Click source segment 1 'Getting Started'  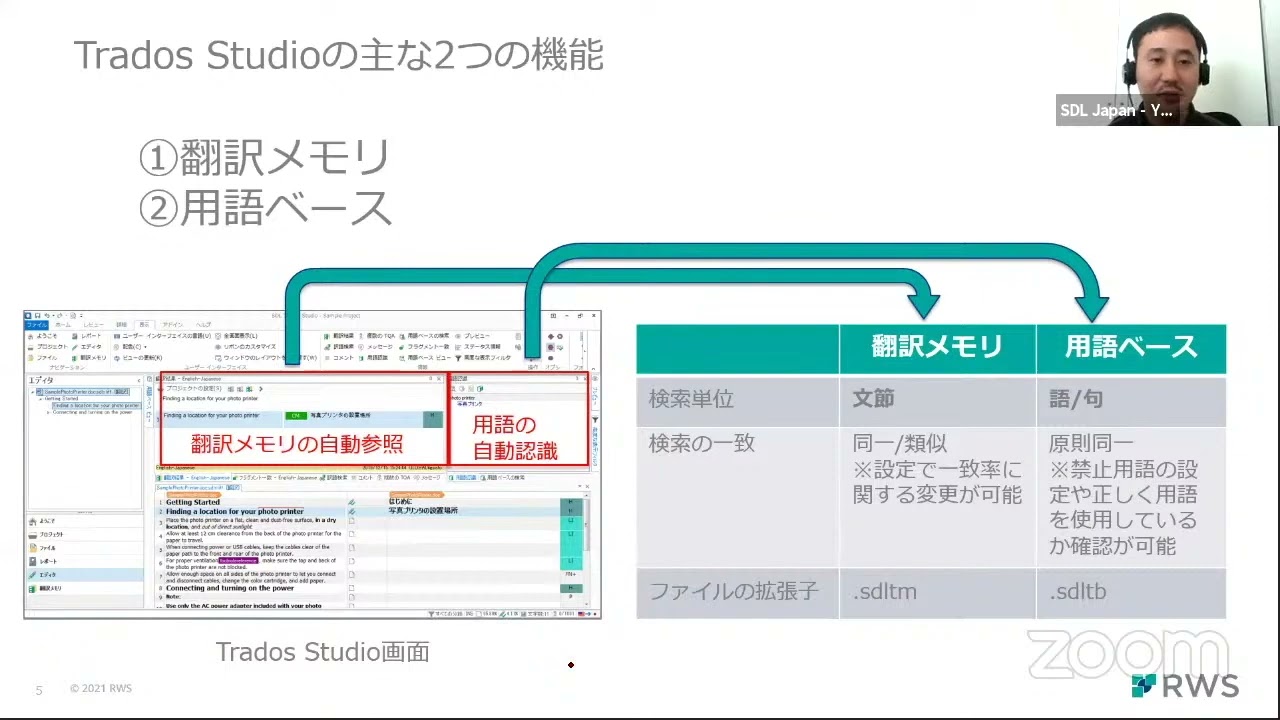pyautogui.click(x=193, y=502)
